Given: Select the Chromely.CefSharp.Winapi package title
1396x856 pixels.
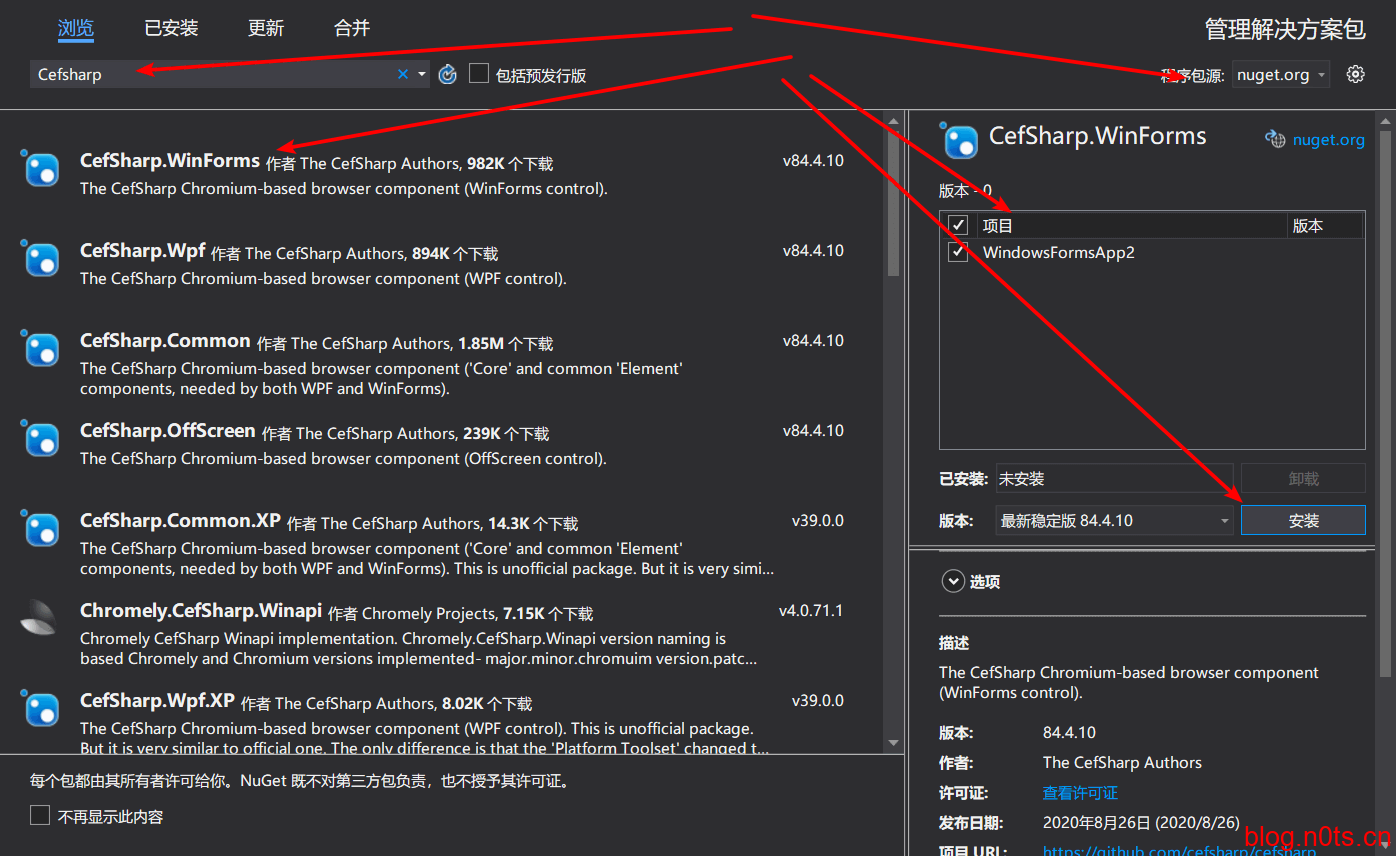Looking at the screenshot, I should (x=201, y=610).
